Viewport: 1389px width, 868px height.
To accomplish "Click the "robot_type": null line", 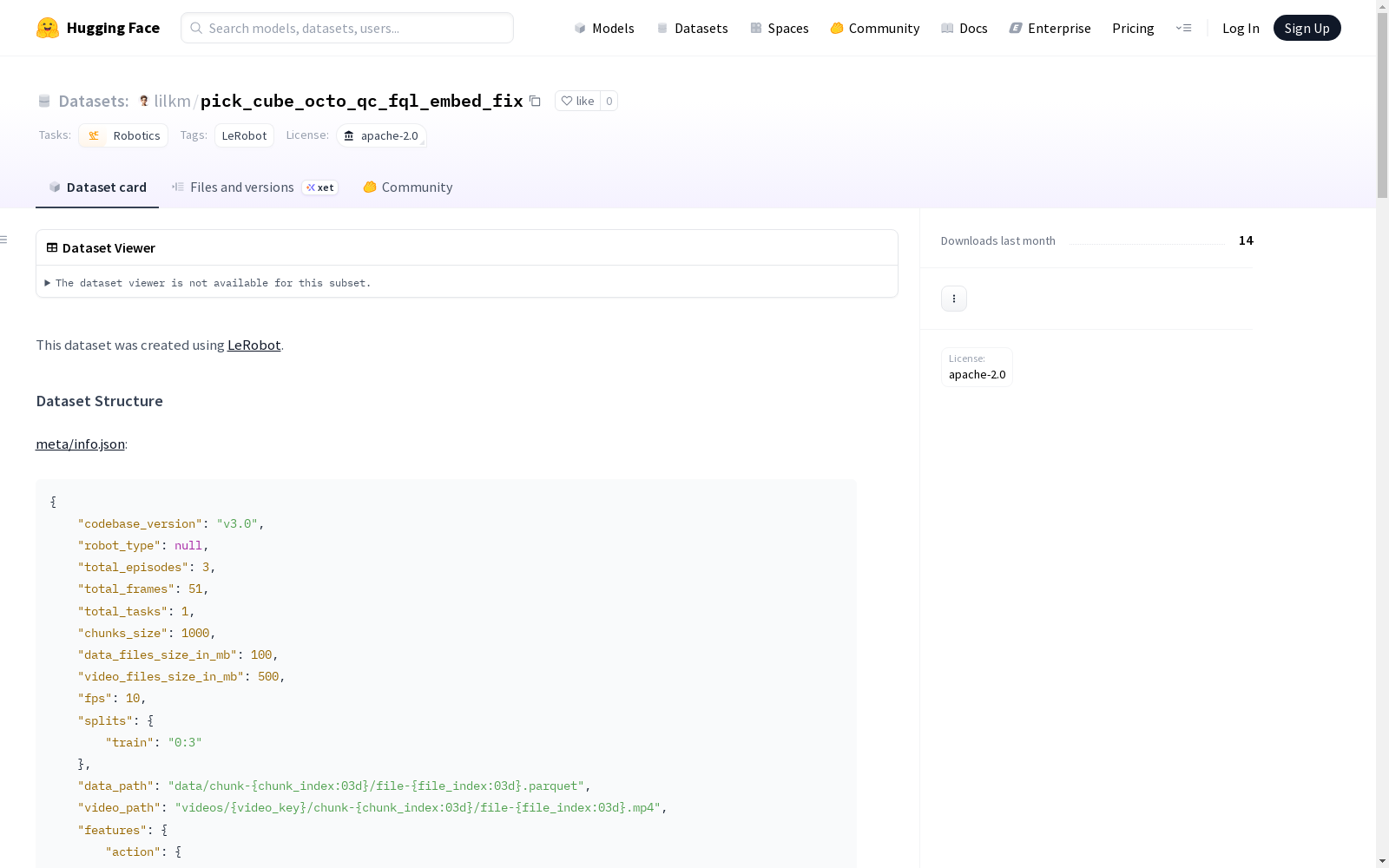I will tap(143, 545).
